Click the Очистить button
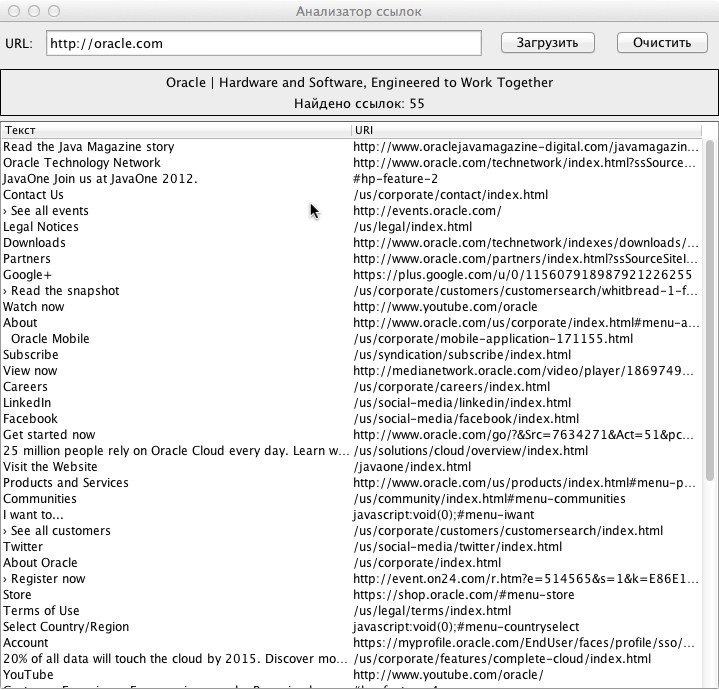This screenshot has width=719, height=690. [662, 43]
